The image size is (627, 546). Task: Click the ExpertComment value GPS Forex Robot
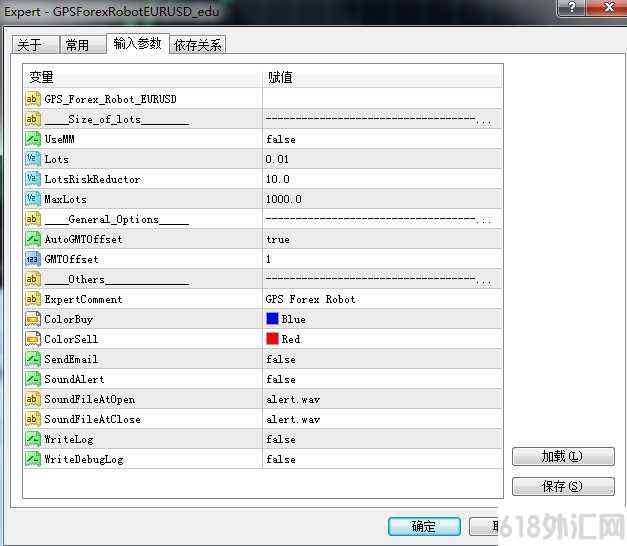click(310, 299)
